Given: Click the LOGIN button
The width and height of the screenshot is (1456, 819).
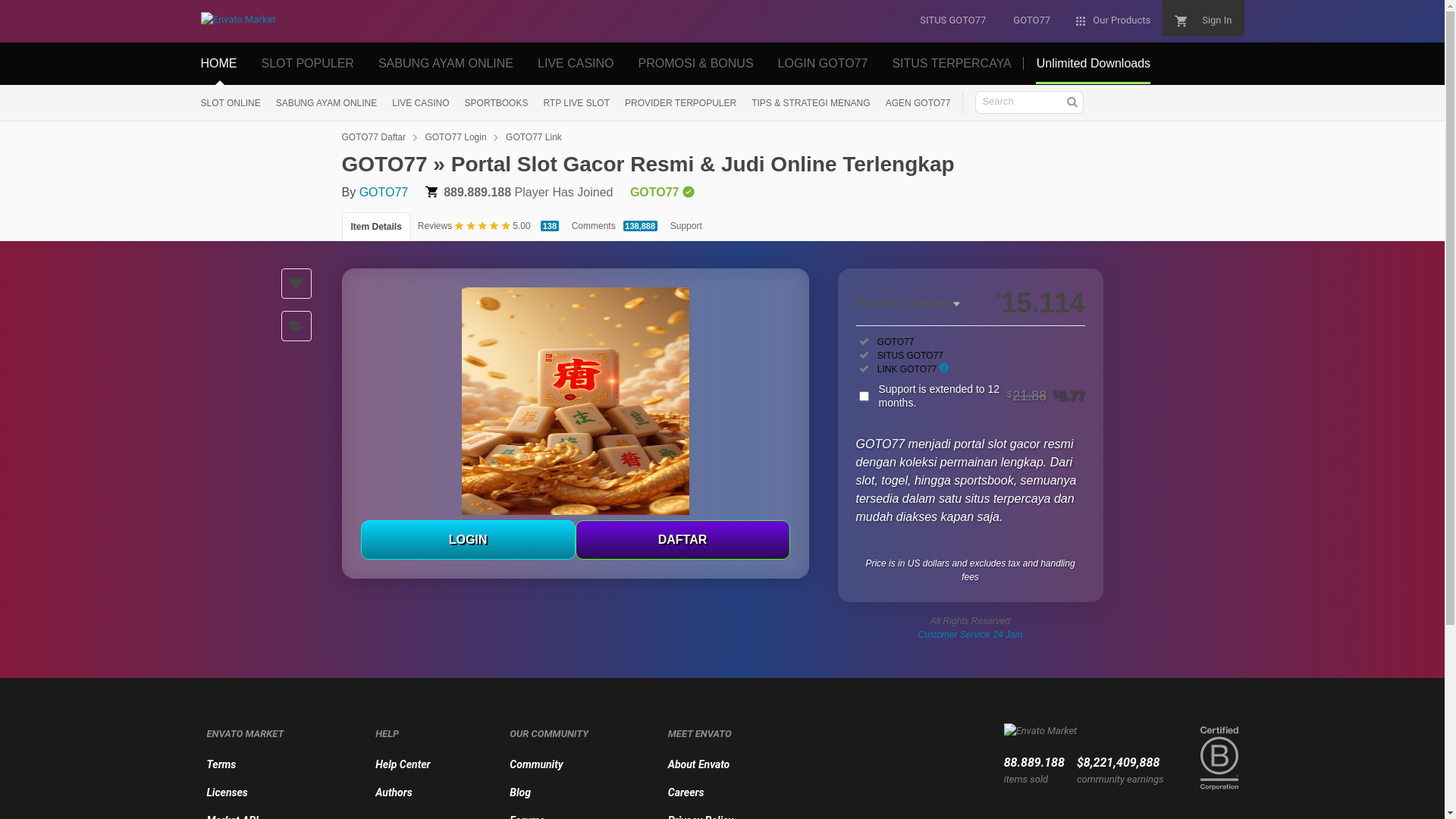Looking at the screenshot, I should (x=468, y=540).
